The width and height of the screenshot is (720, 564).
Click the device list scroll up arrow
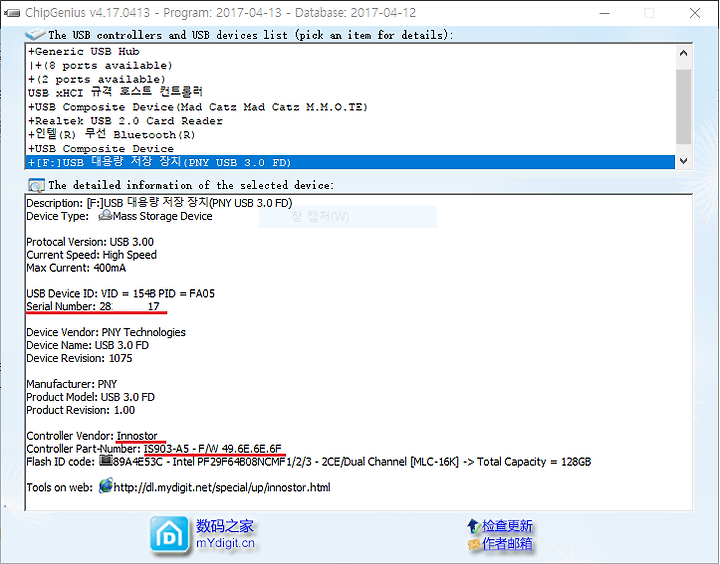click(683, 53)
